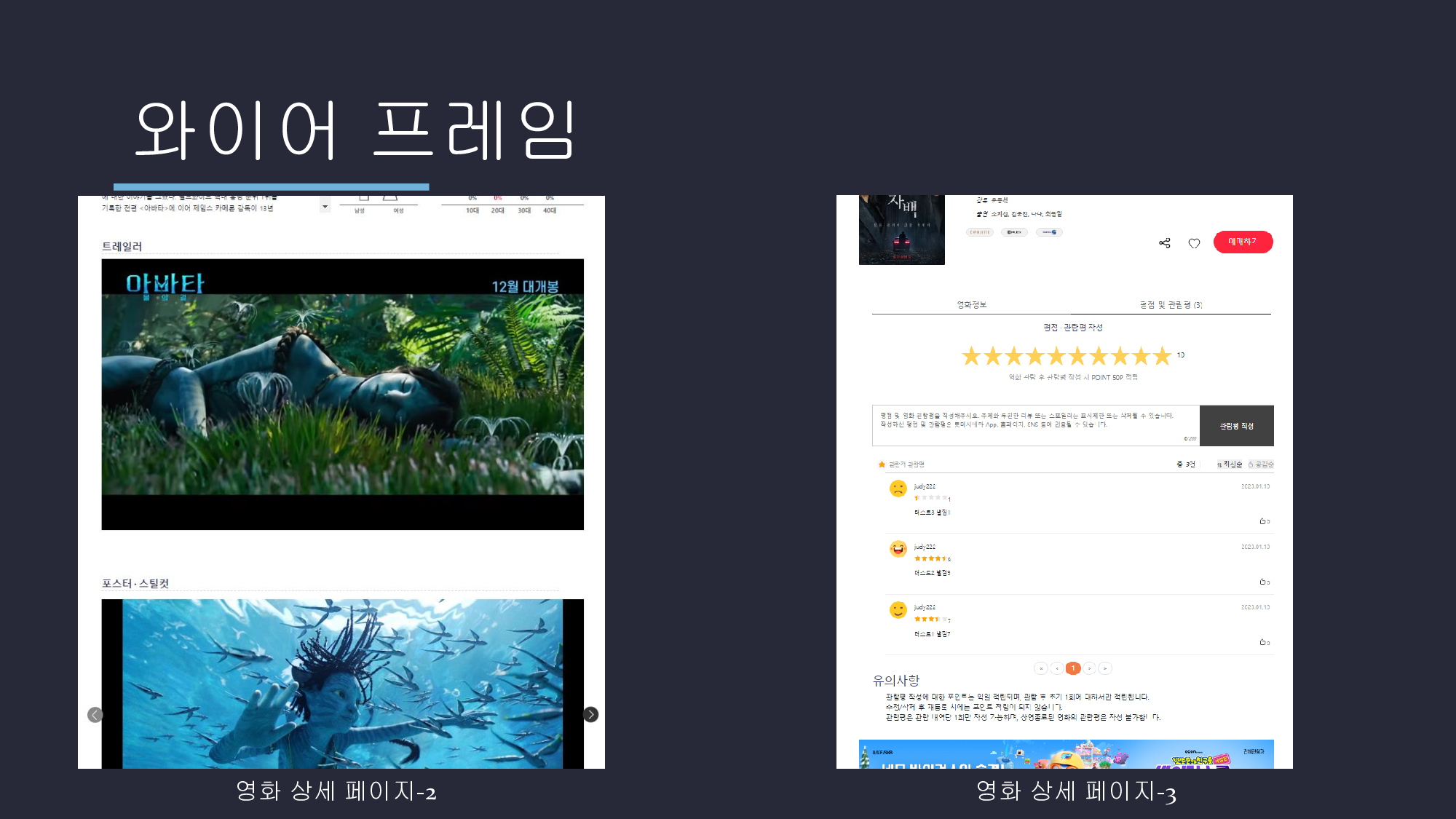This screenshot has height=819, width=1456.
Task: Click the 40대 age group label in chart
Action: click(x=550, y=210)
